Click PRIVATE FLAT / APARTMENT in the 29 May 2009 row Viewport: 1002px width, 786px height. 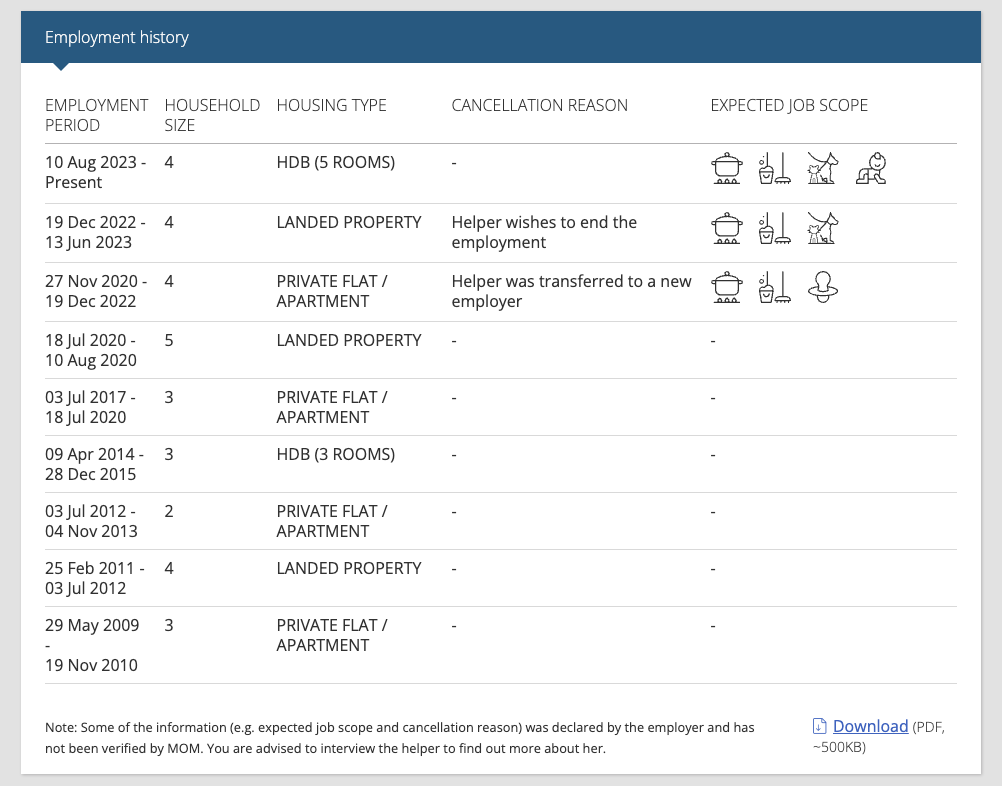pos(332,635)
